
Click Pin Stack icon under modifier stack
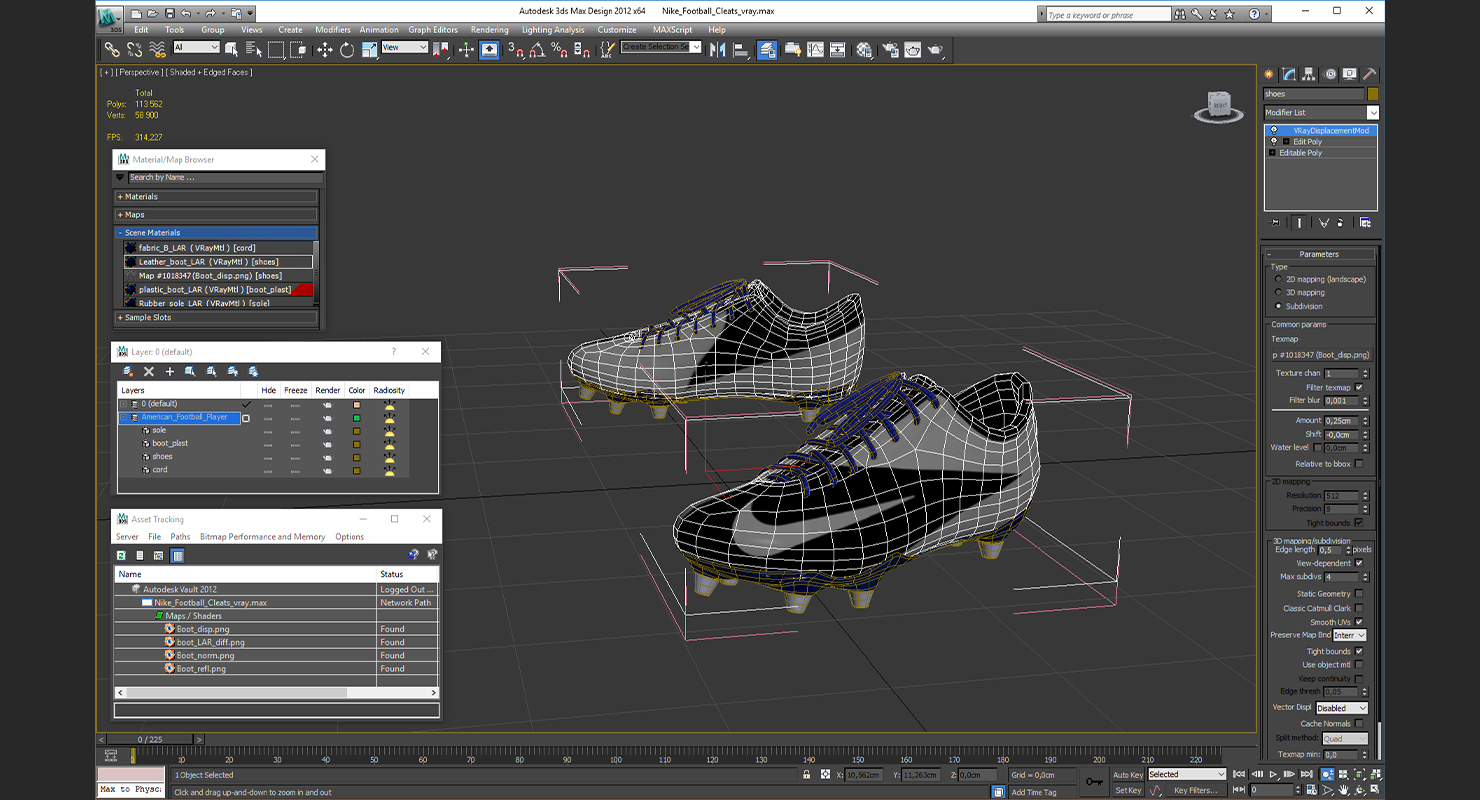pyautogui.click(x=1274, y=223)
